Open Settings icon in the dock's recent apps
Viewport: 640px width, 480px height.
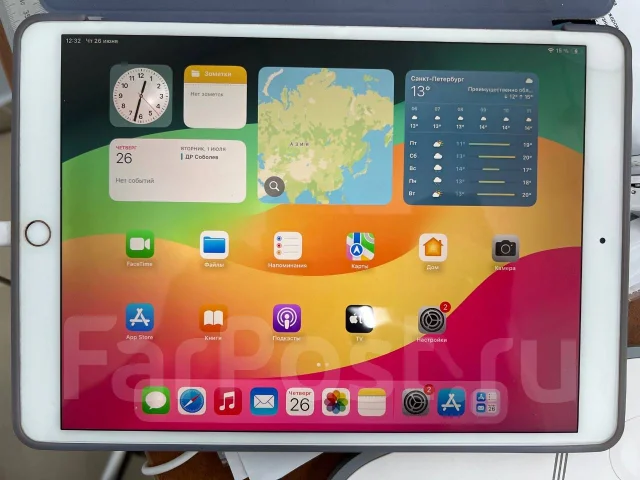[x=416, y=403]
